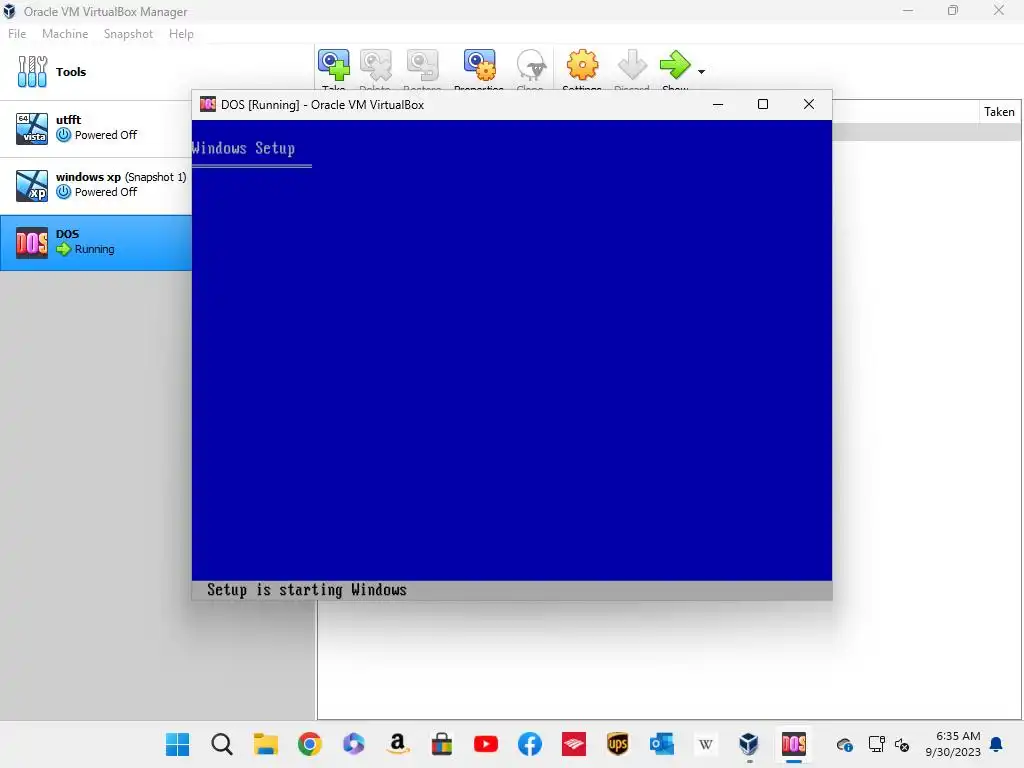Open the Windows Start menu
Image resolution: width=1024 pixels, height=768 pixels.
pos(177,744)
